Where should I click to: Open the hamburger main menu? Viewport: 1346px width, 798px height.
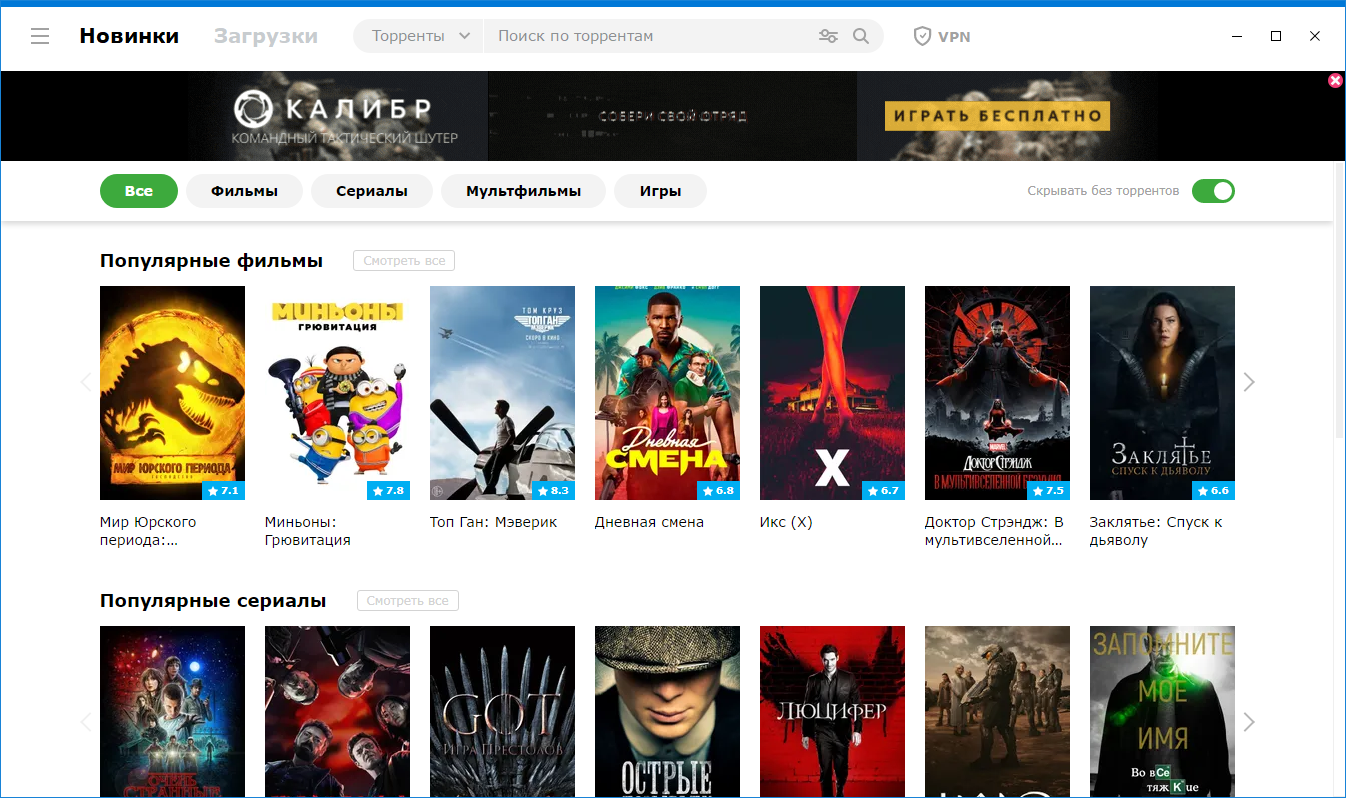40,37
